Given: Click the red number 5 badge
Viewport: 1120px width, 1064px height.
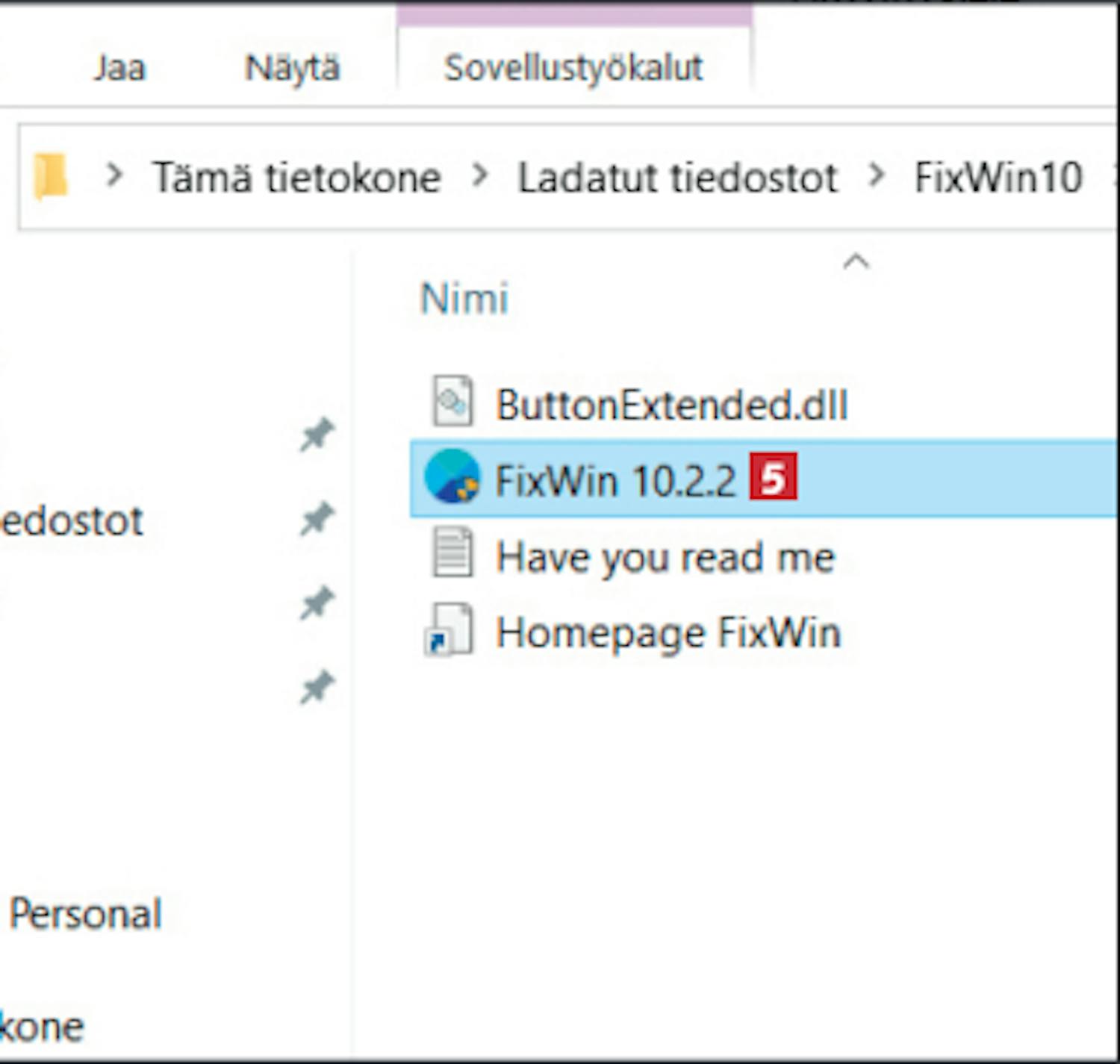Looking at the screenshot, I should 773,477.
